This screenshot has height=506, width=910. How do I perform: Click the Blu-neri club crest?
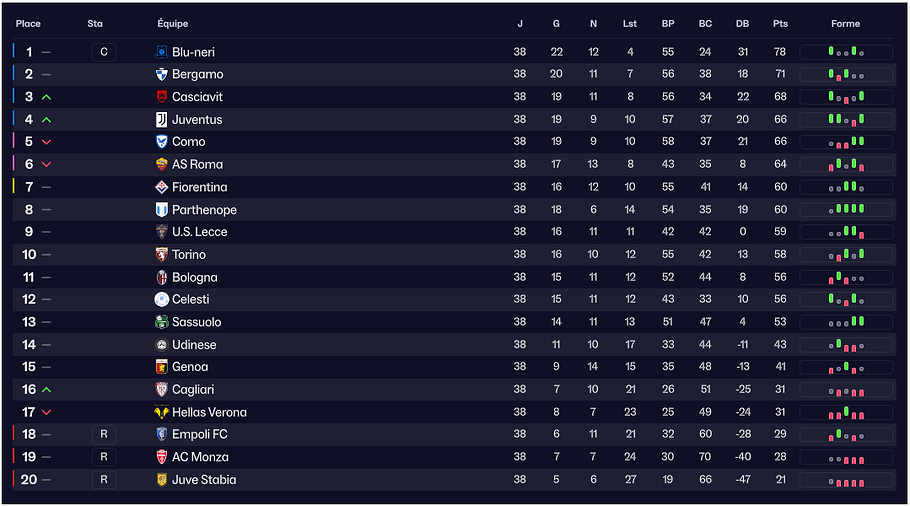(162, 52)
